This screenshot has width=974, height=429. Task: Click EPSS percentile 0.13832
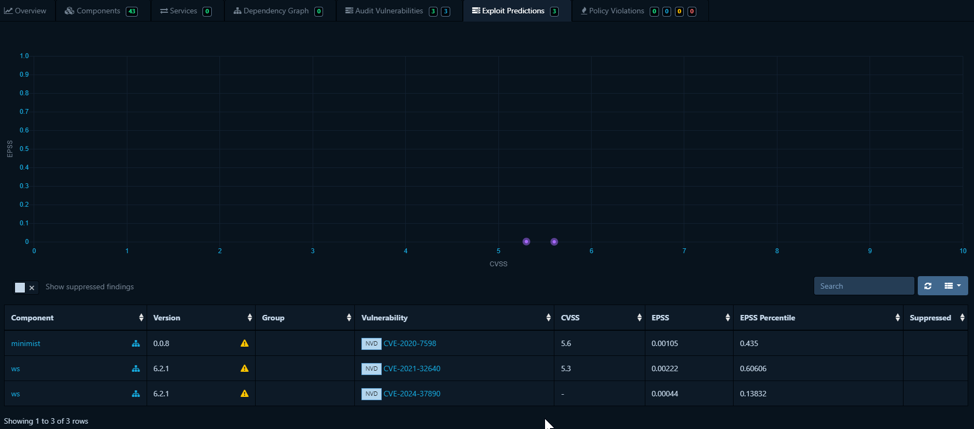[x=752, y=394]
